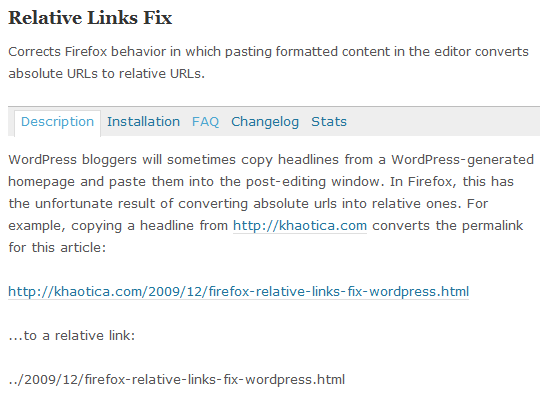543x399 pixels.
Task: Switch to the Installation tab
Action: tap(143, 122)
